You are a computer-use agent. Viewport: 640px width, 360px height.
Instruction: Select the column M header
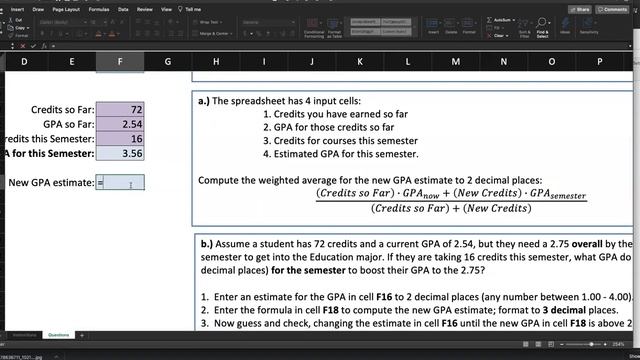tap(456, 62)
